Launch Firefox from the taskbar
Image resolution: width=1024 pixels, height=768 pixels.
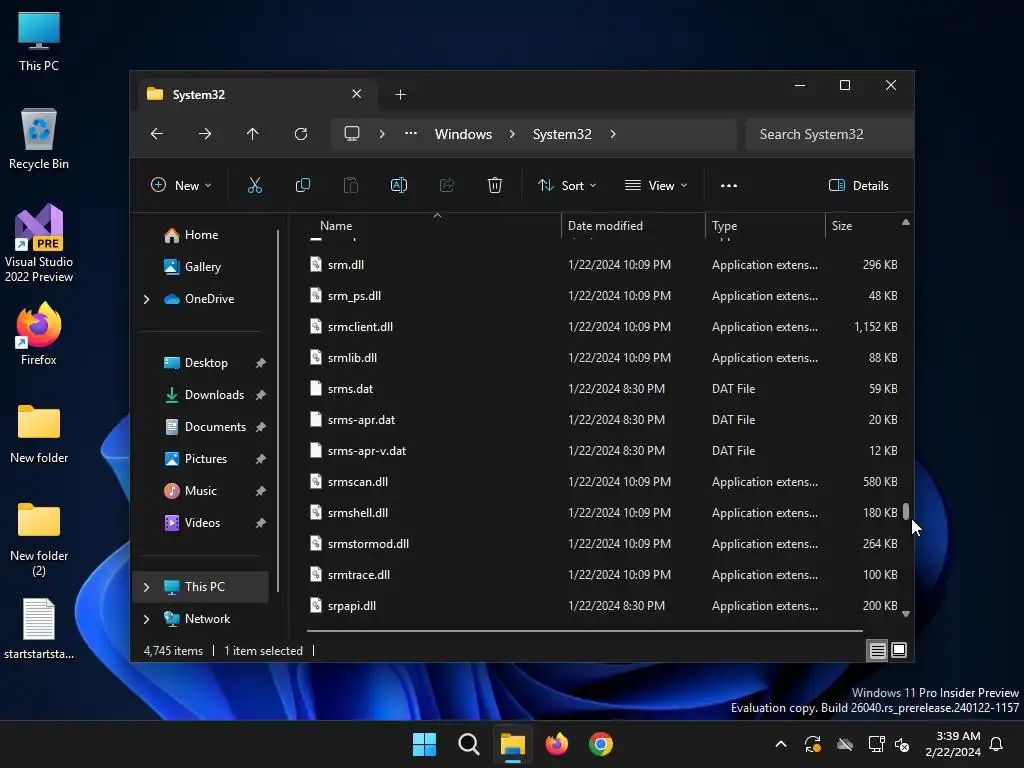[557, 744]
